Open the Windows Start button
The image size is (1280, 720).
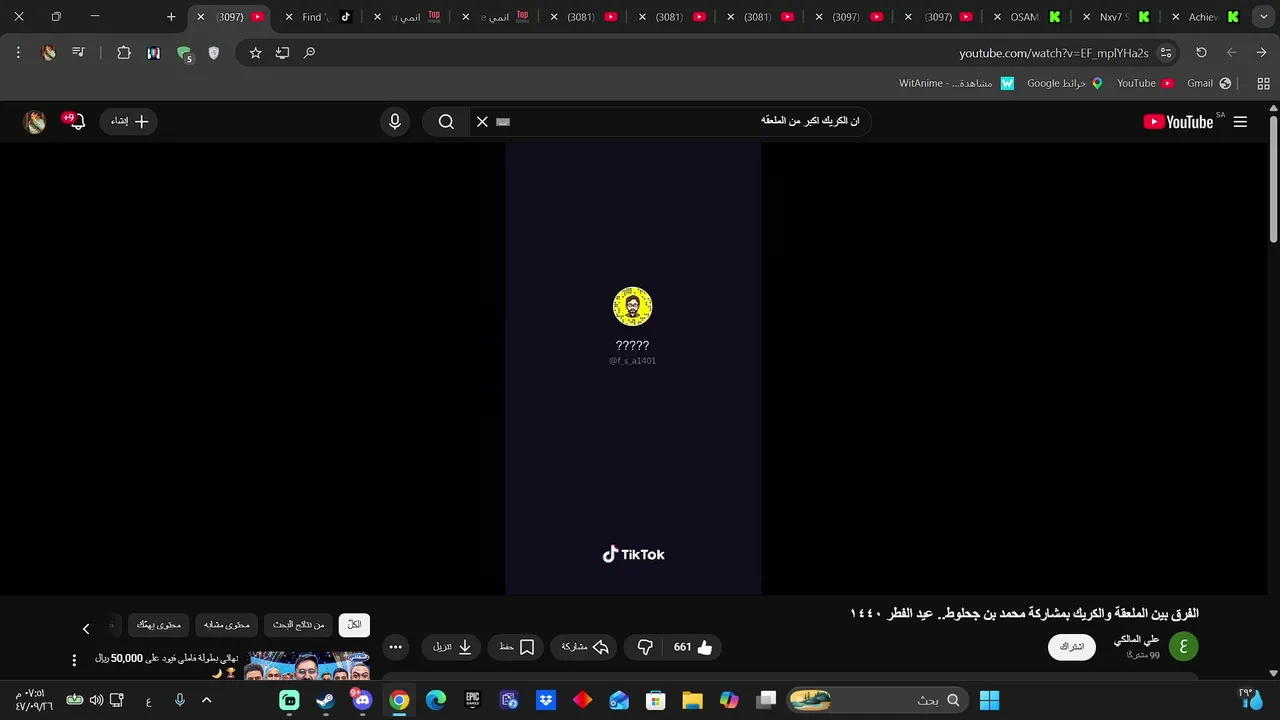coord(989,700)
